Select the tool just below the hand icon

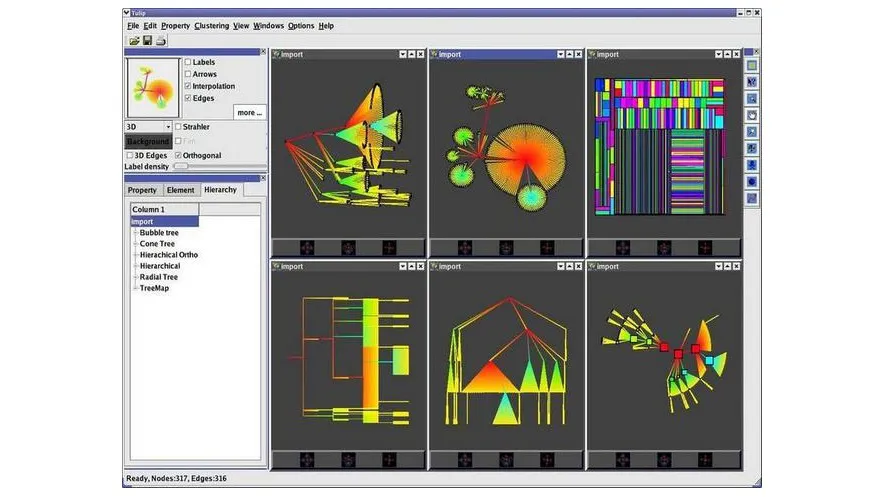point(752,132)
